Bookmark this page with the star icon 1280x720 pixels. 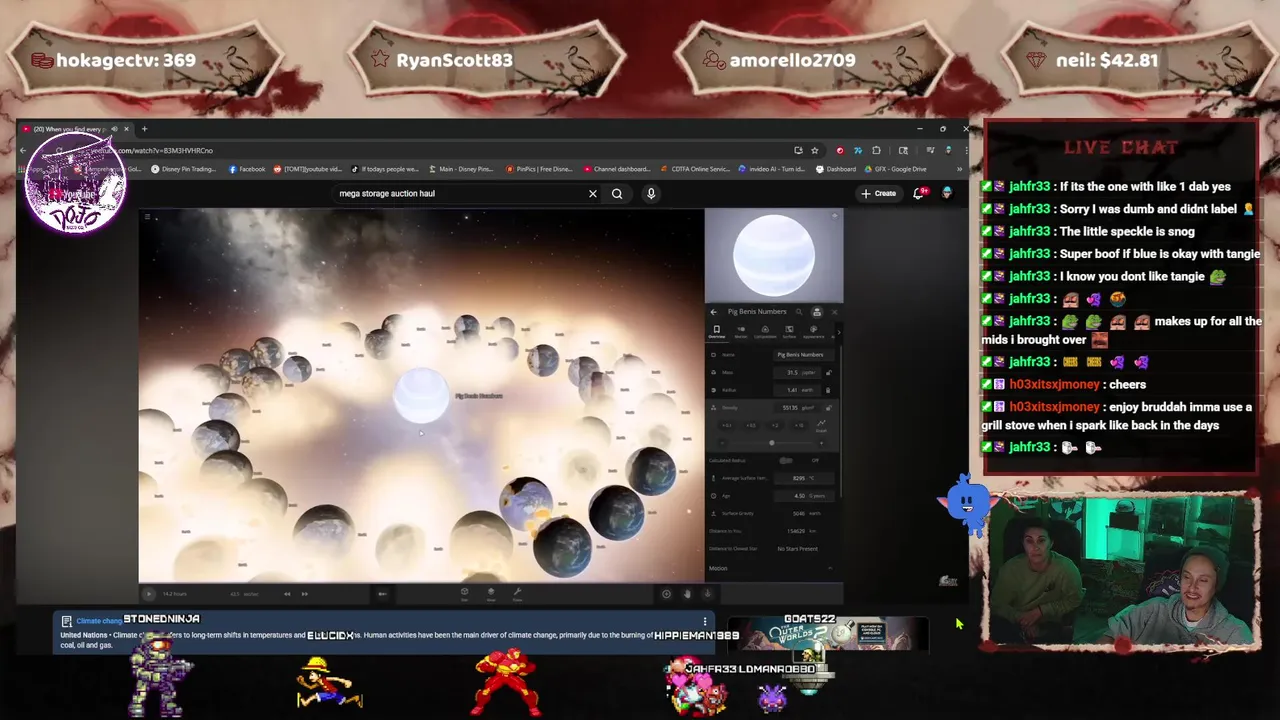pos(815,150)
